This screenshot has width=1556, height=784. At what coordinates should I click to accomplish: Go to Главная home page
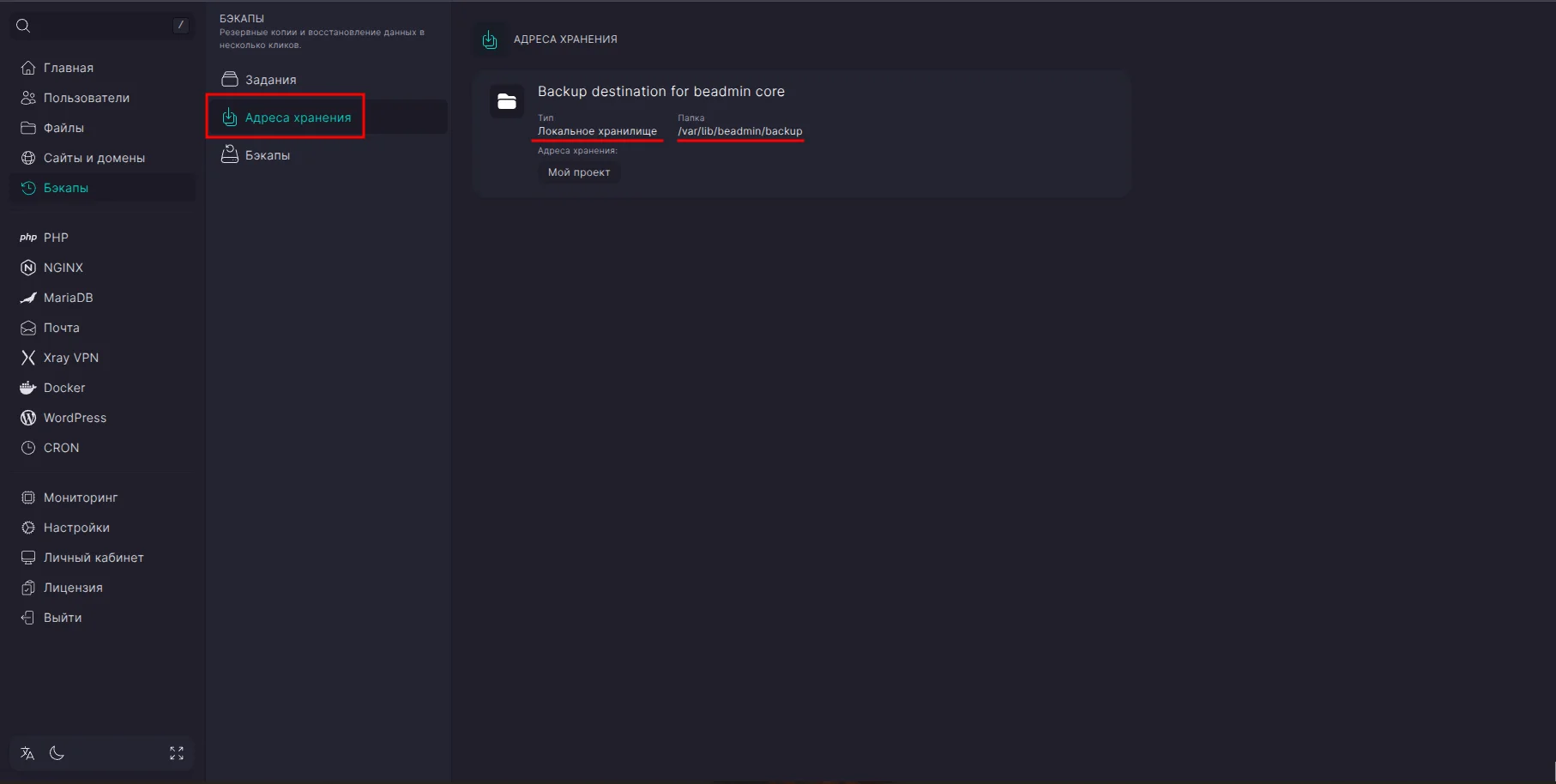point(68,68)
